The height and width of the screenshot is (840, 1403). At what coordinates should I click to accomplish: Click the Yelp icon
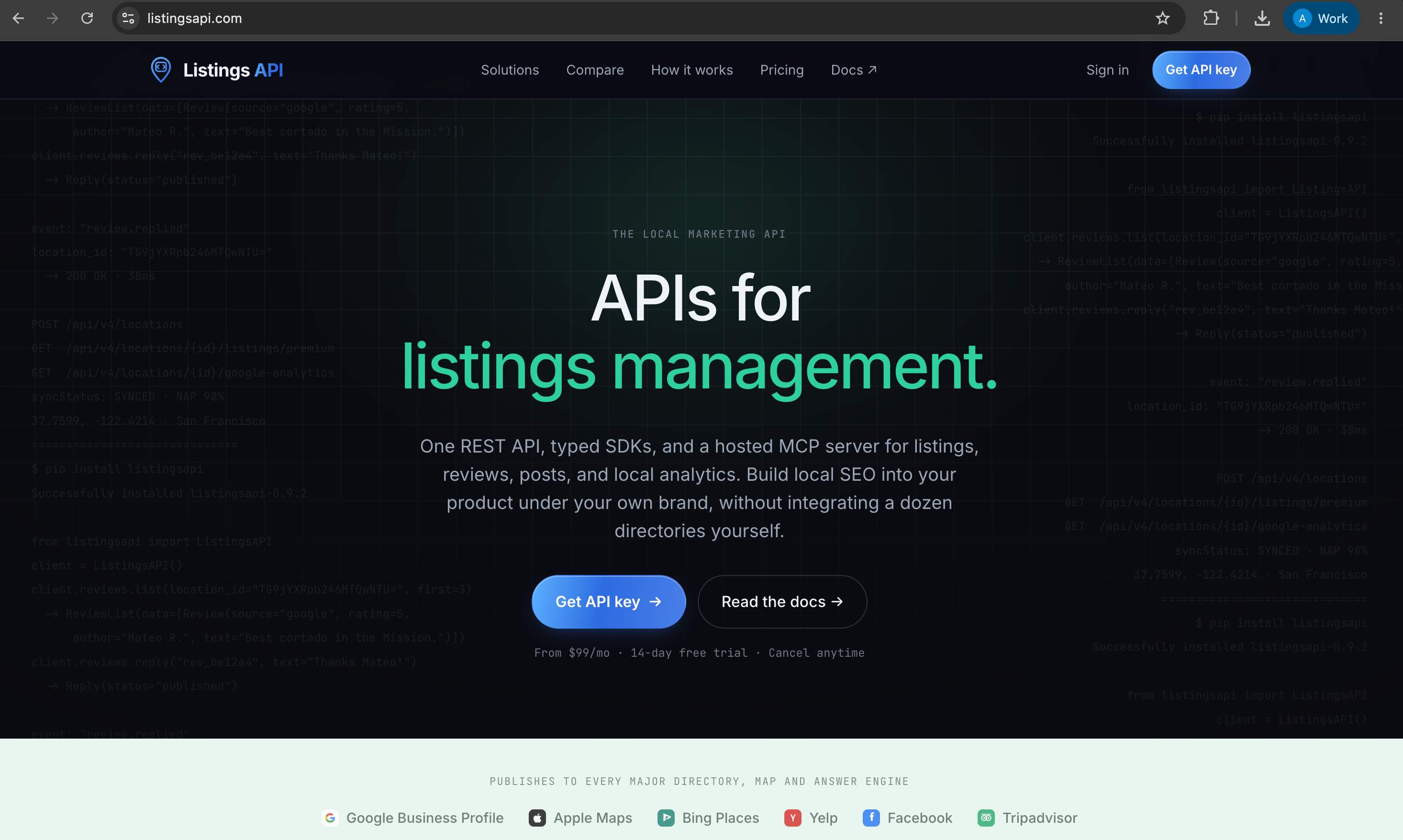click(792, 818)
